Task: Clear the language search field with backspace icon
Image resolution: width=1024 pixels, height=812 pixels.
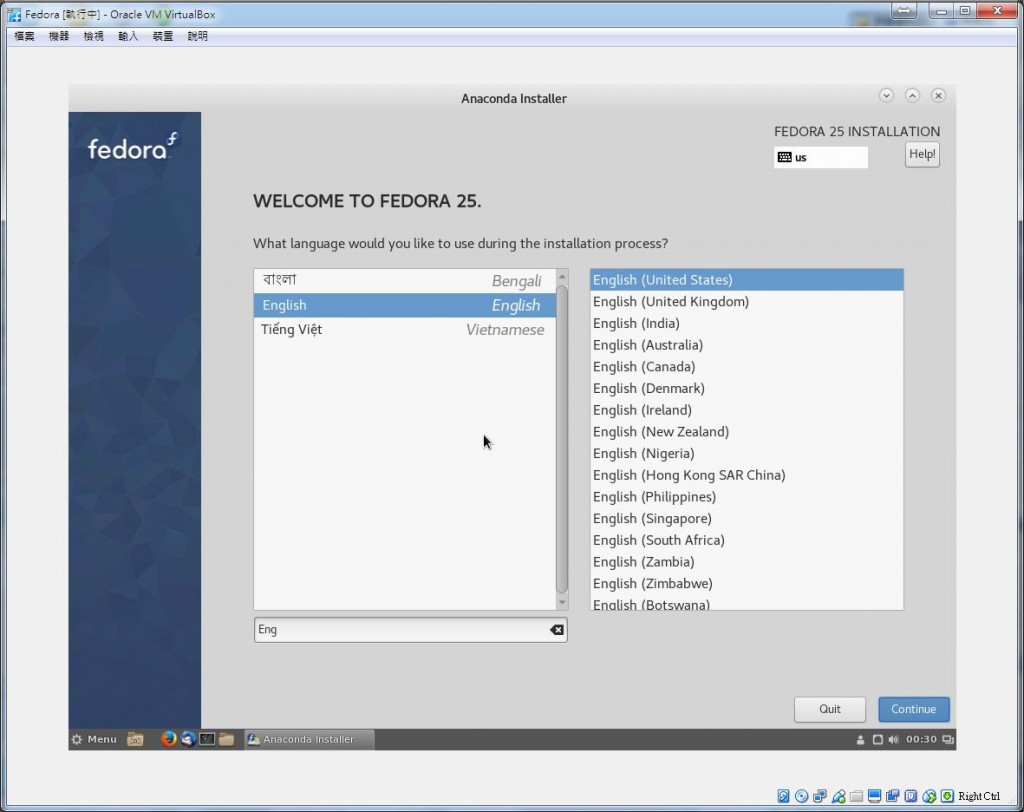Action: click(556, 630)
